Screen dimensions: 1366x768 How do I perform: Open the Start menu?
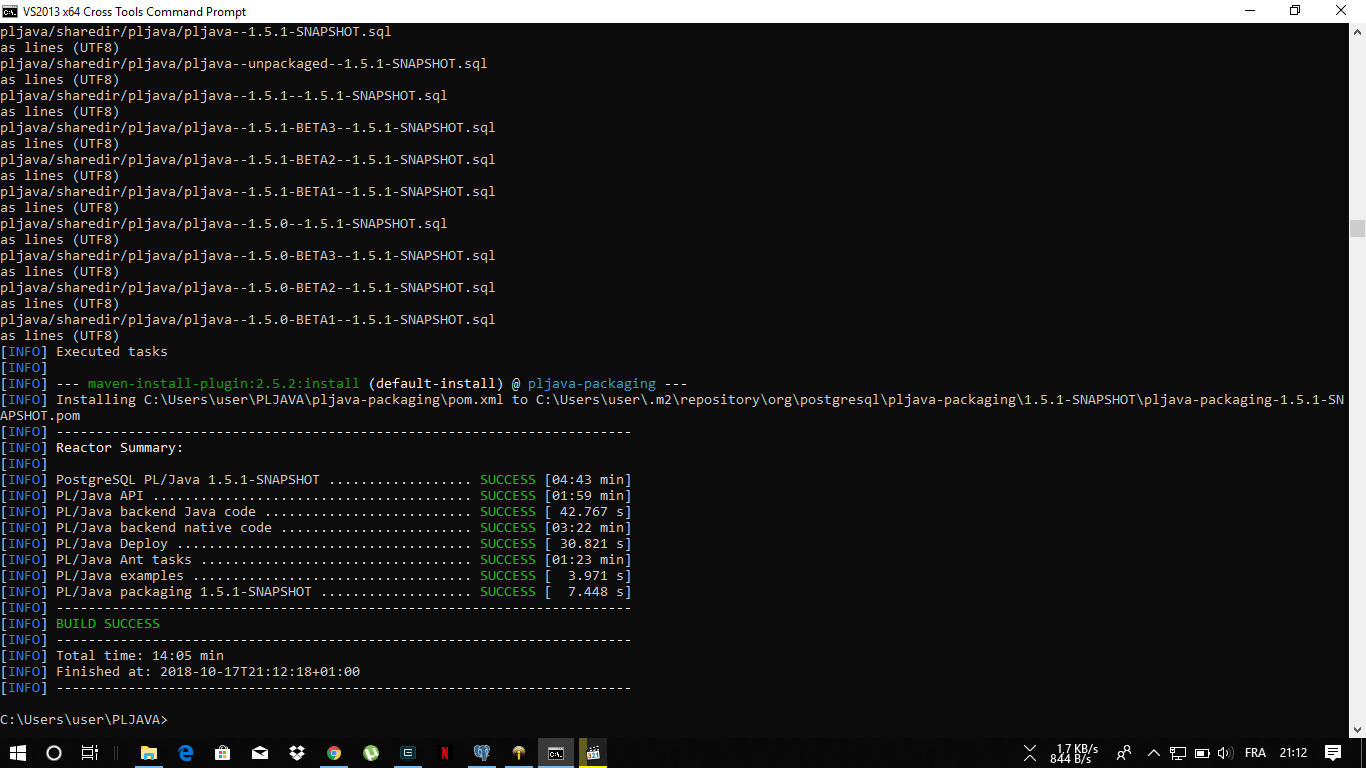(19, 753)
